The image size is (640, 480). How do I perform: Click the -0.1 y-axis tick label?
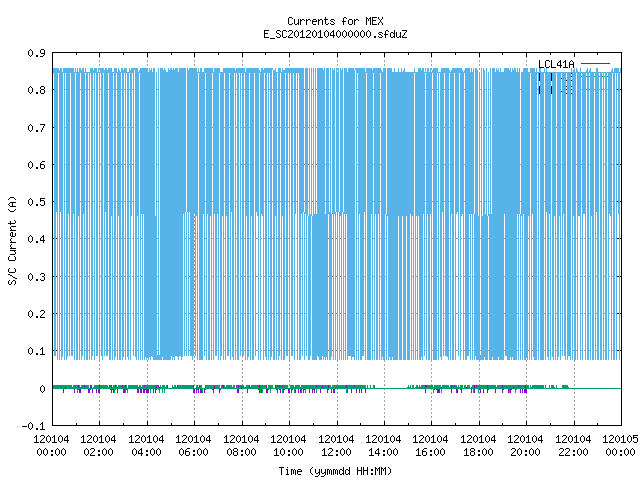pos(33,426)
